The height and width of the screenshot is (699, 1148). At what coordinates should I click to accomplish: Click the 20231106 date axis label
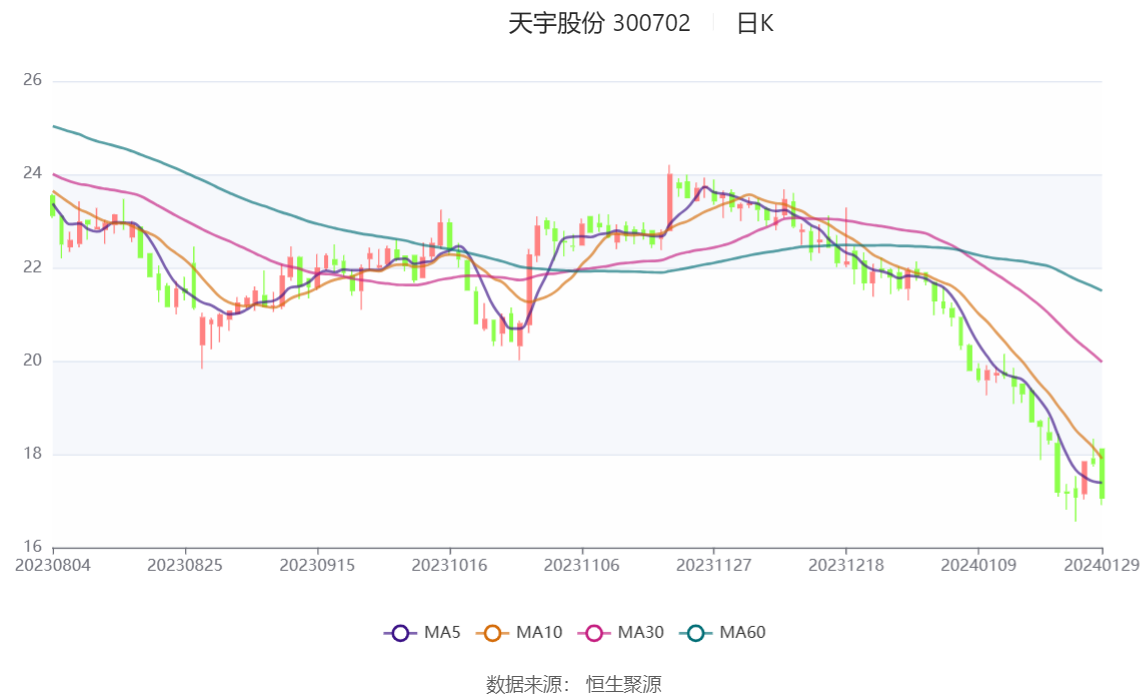coord(581,565)
